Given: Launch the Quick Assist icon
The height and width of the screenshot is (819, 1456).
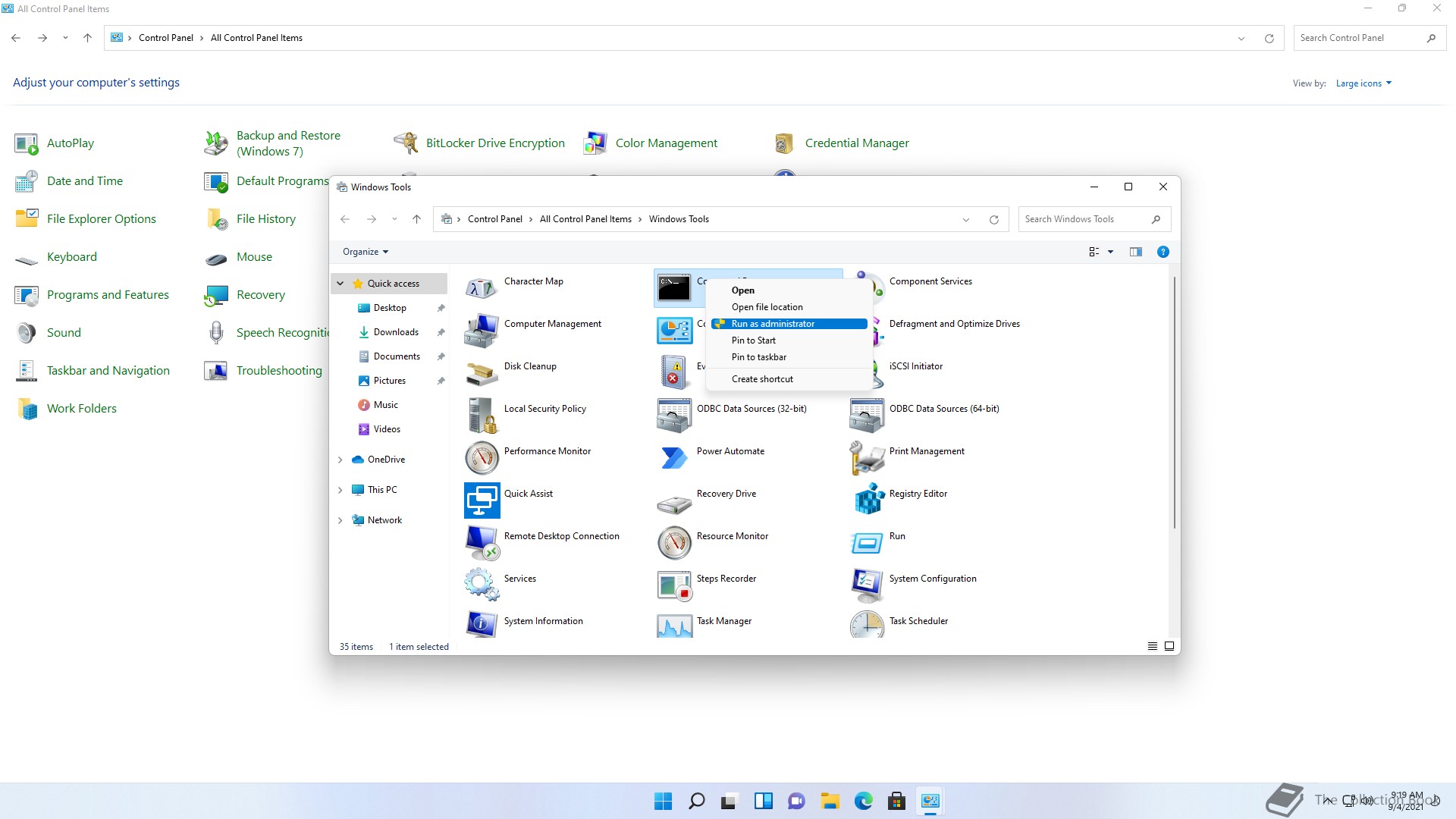Looking at the screenshot, I should click(482, 500).
